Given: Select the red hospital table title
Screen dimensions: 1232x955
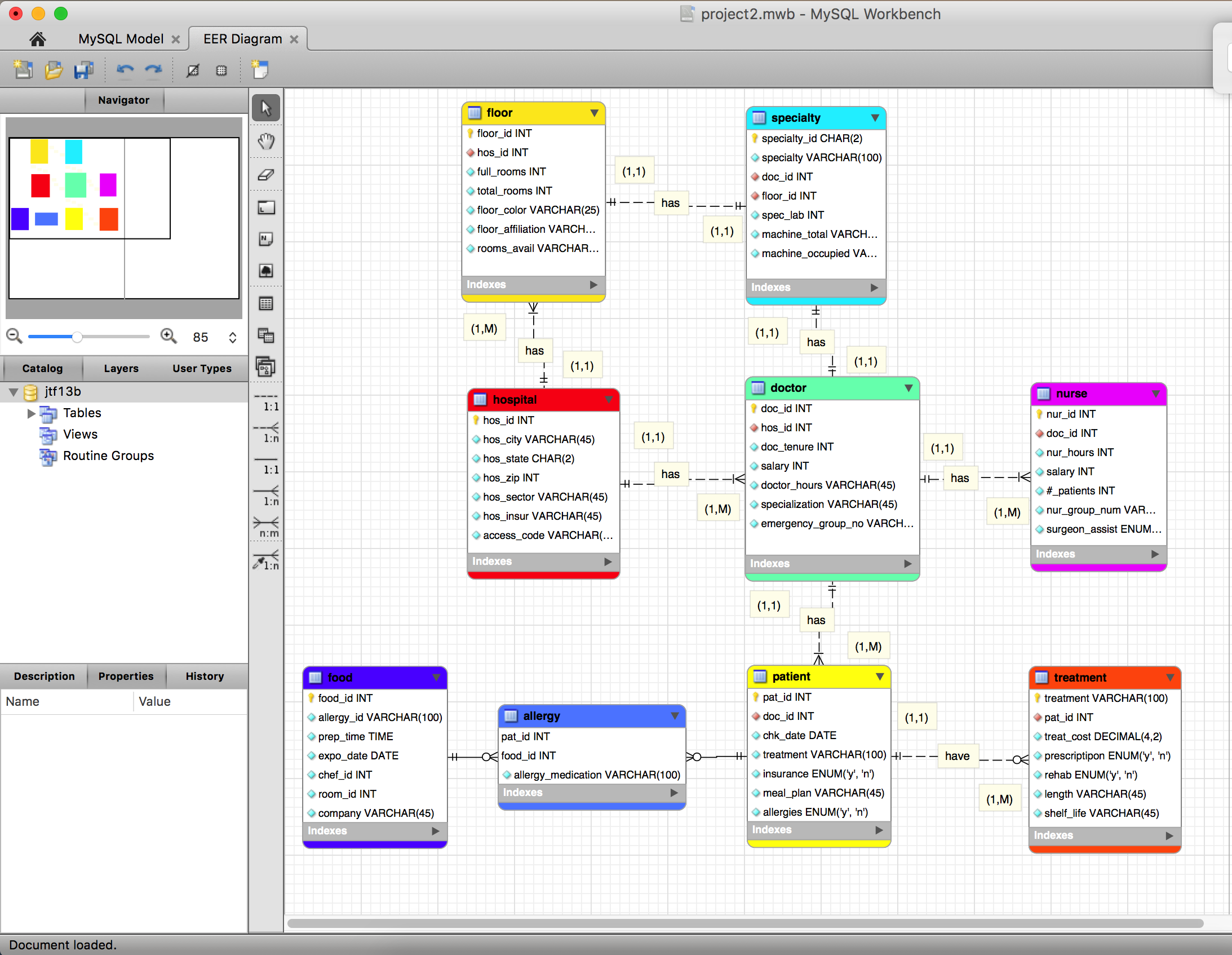Looking at the screenshot, I should (x=515, y=400).
